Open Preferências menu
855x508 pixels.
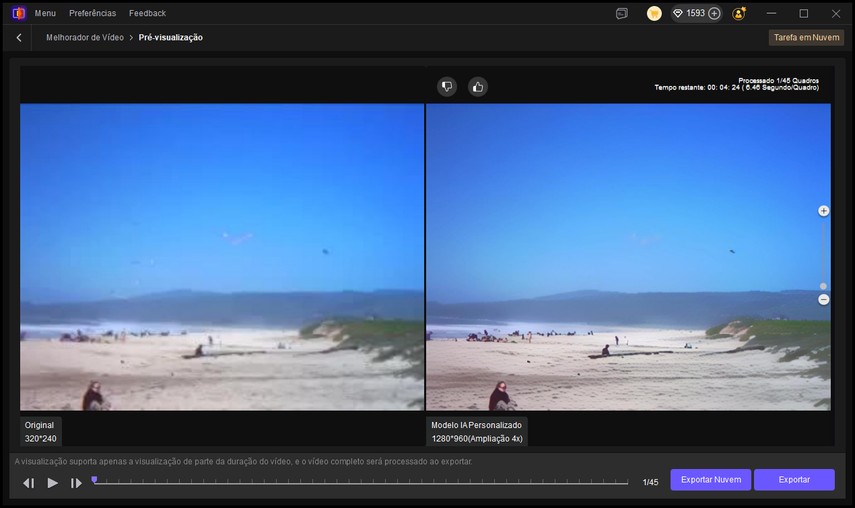(x=92, y=13)
